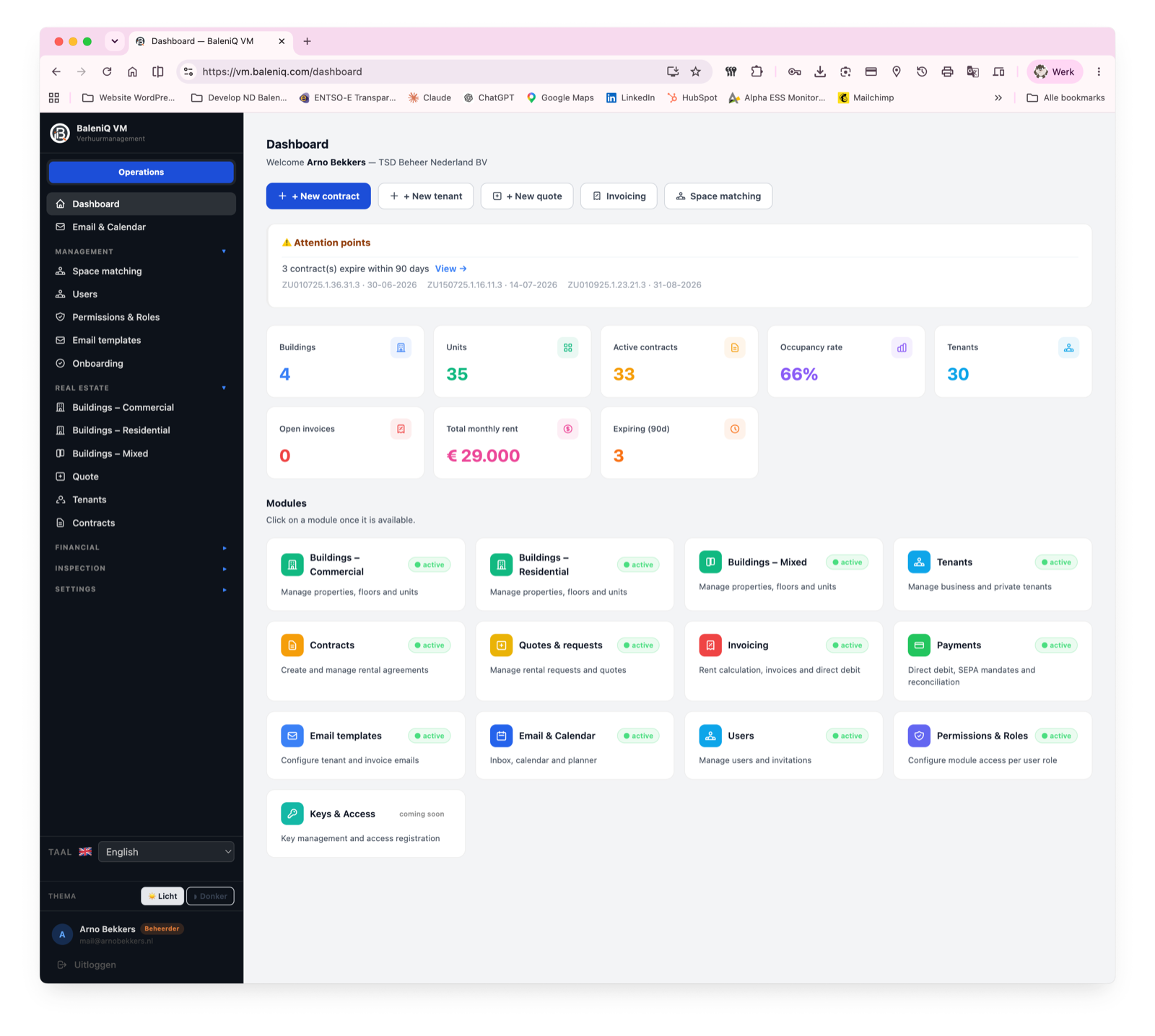This screenshot has height=1036, width=1155.
Task: Click the Invoicing quick action button
Action: tap(619, 196)
